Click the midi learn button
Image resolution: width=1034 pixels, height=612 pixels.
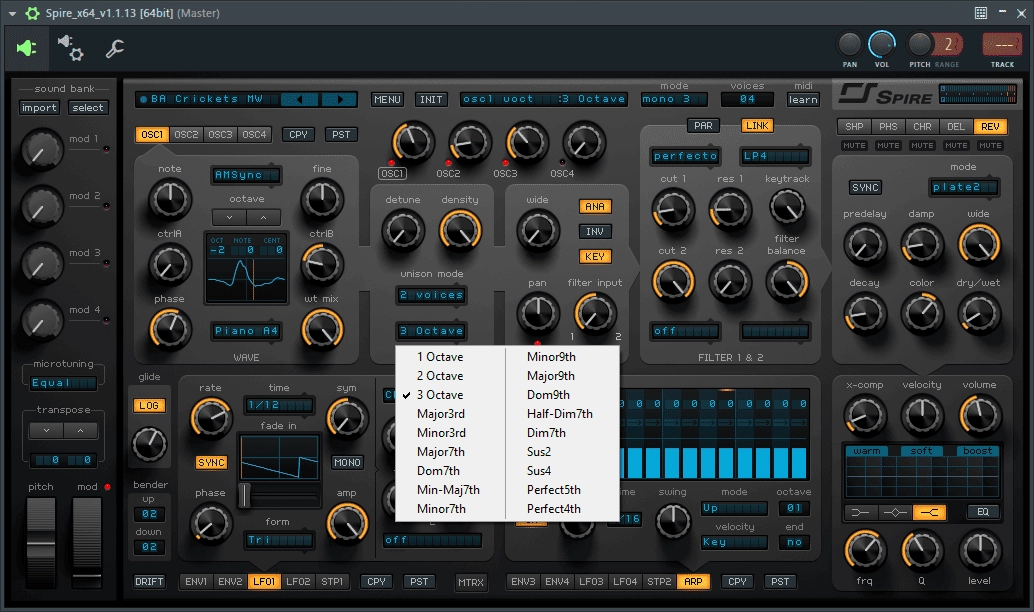tap(803, 100)
